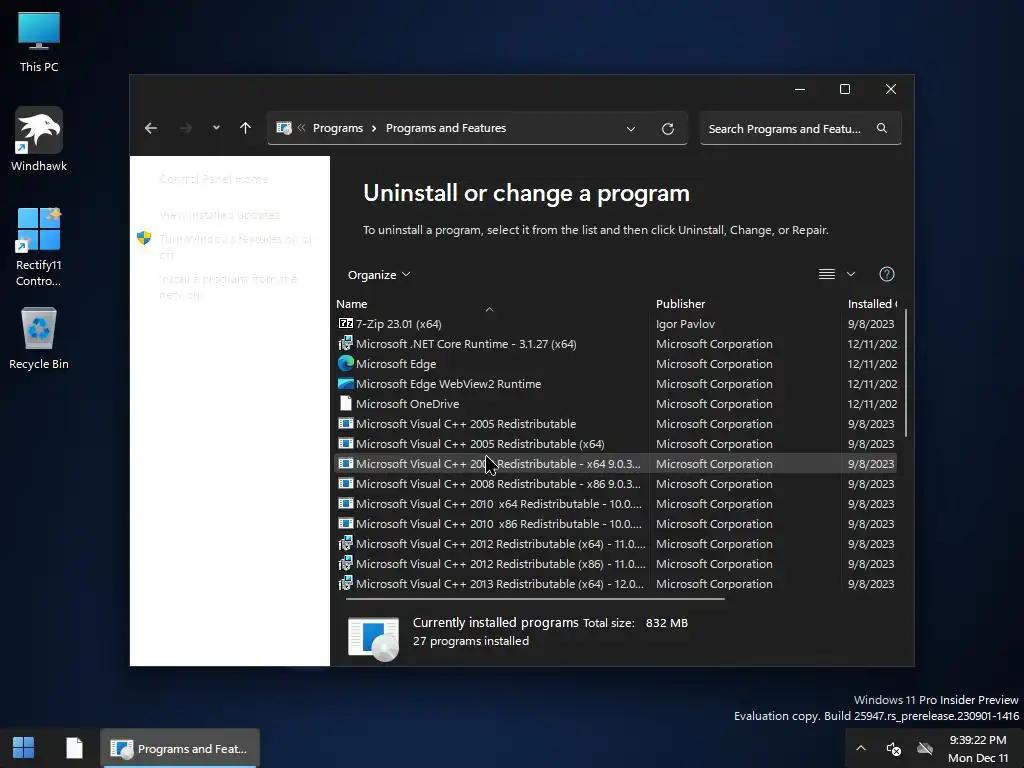The width and height of the screenshot is (1024, 768).
Task: Click the network disconnected tray icon
Action: coord(925,748)
